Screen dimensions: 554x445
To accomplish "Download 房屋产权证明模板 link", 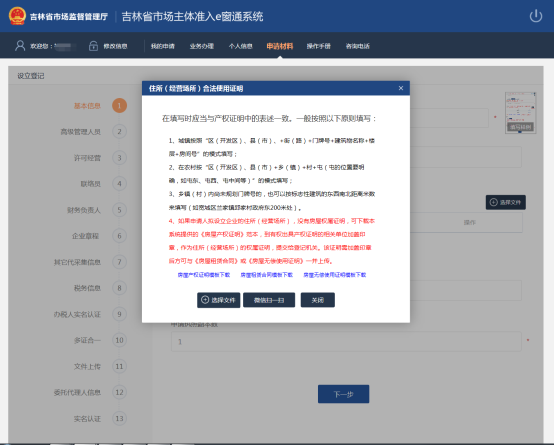I will (x=204, y=275).
